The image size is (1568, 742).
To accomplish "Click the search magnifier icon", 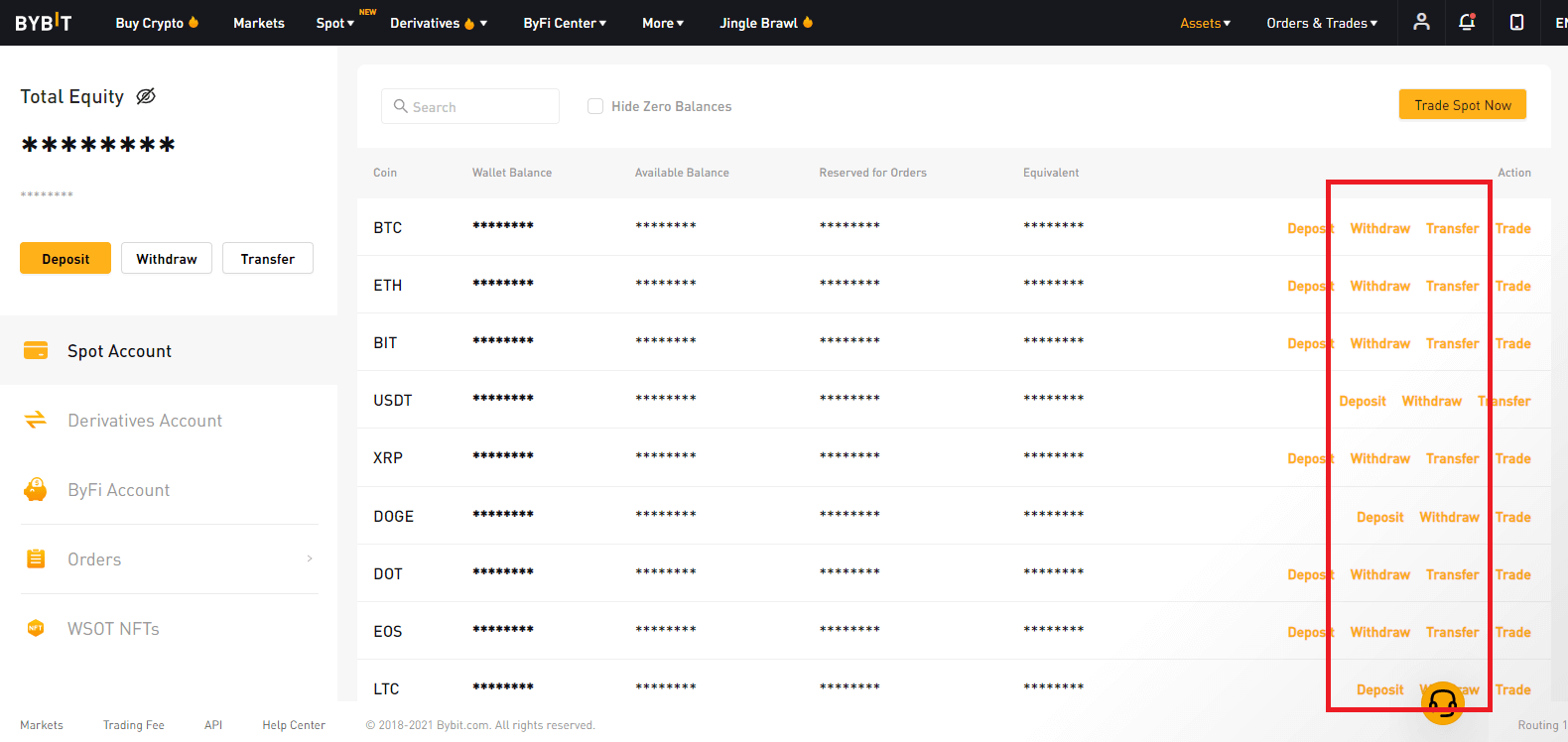I will pos(401,106).
